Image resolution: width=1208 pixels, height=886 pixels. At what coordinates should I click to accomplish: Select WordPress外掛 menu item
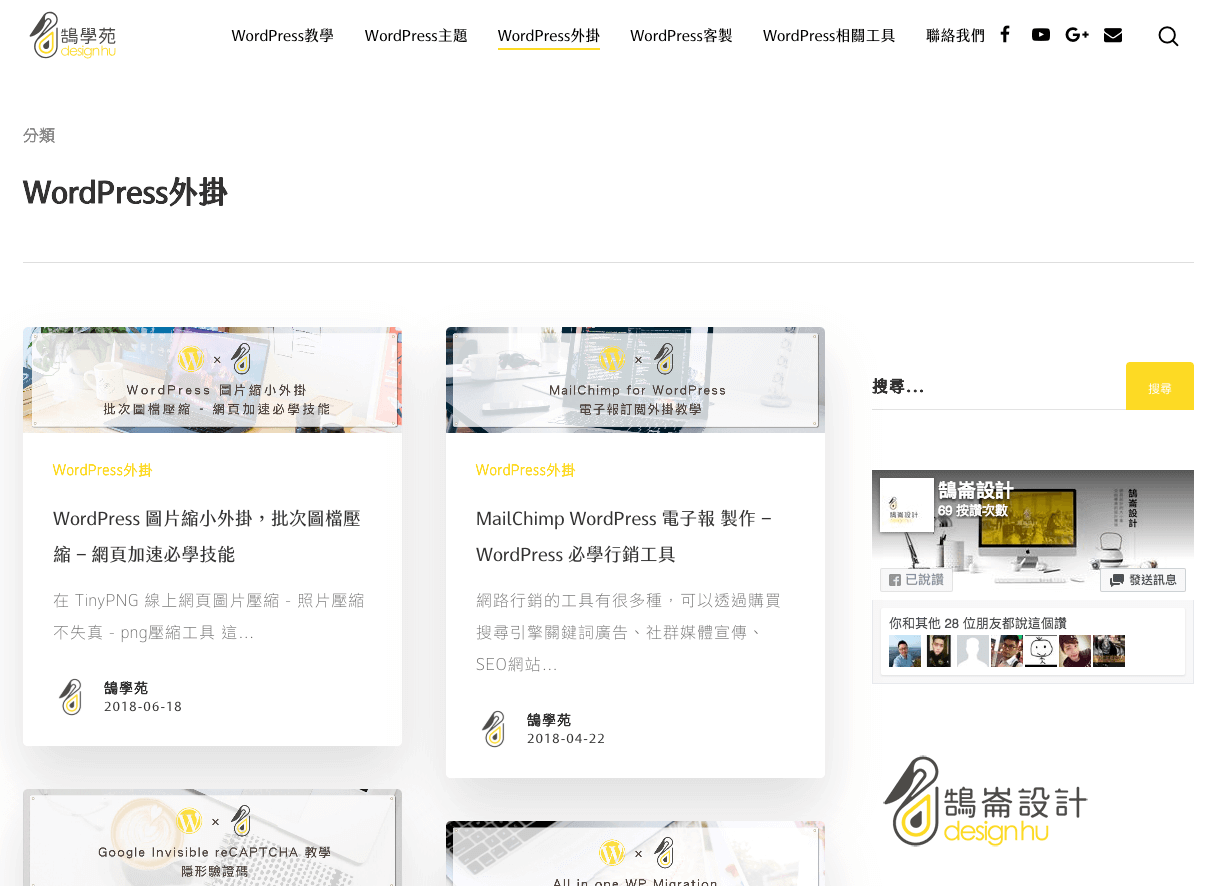click(x=549, y=36)
